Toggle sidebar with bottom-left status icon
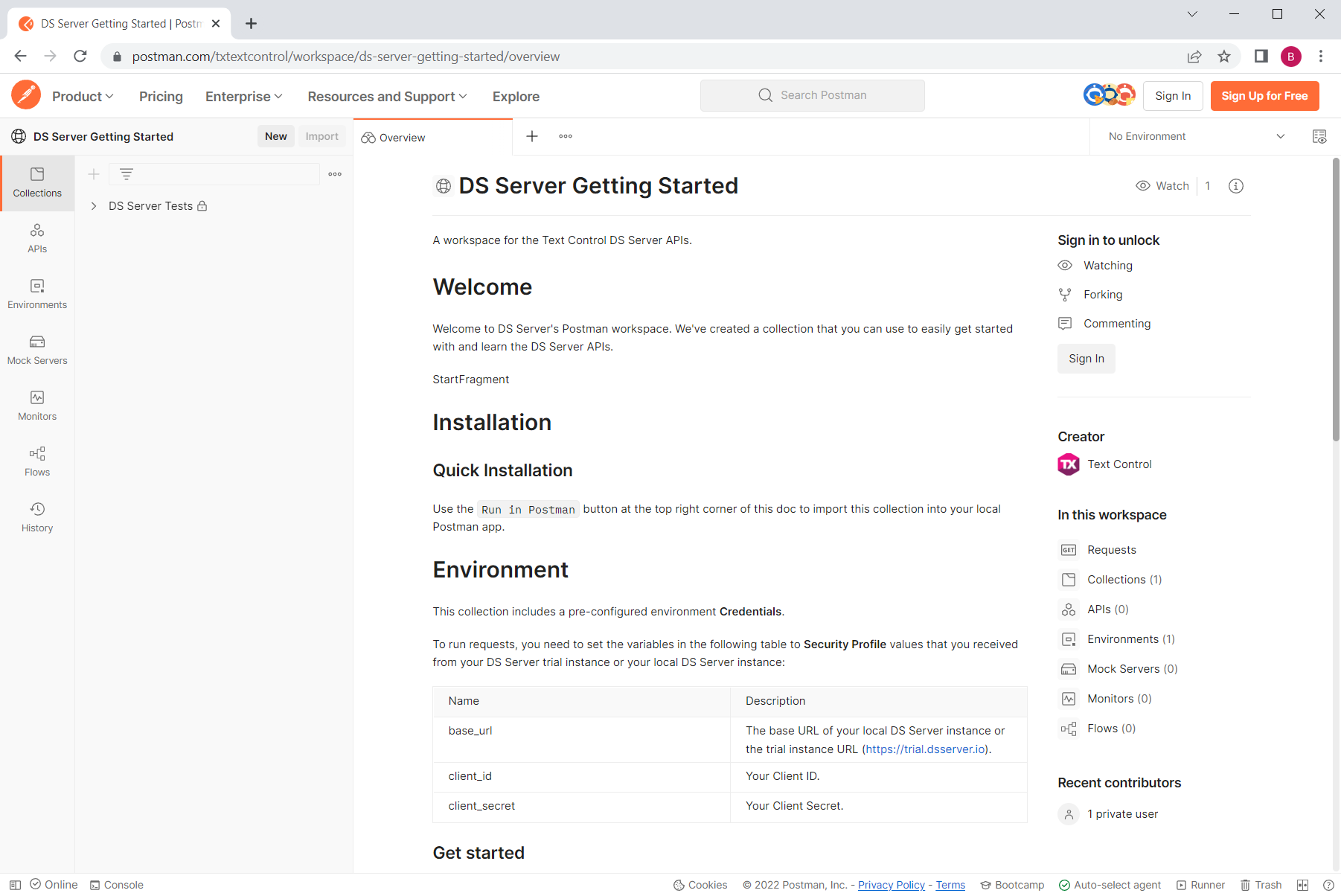1341x896 pixels. click(15, 885)
